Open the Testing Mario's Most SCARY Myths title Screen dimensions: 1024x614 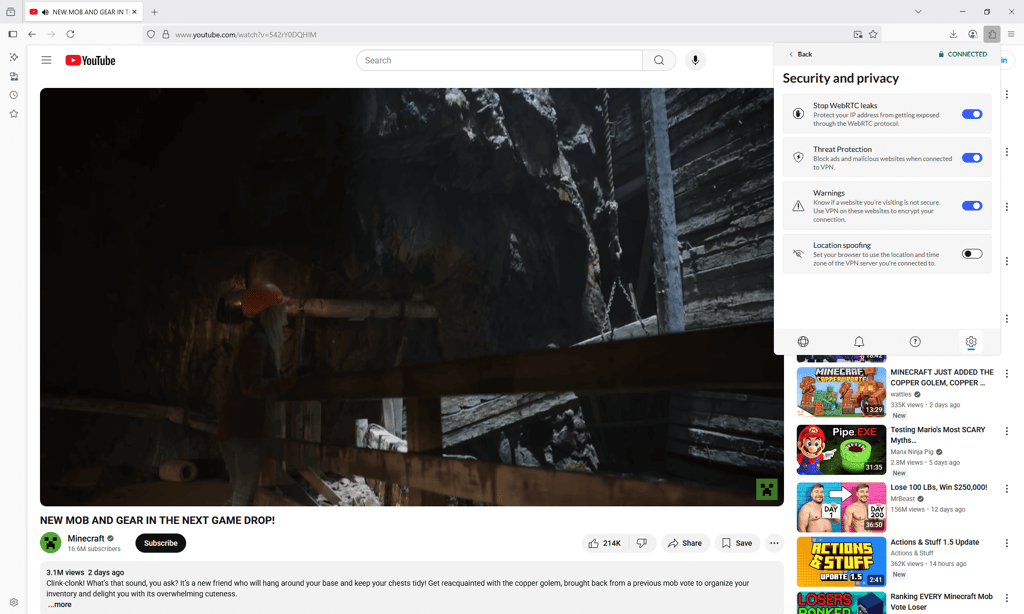pos(937,435)
